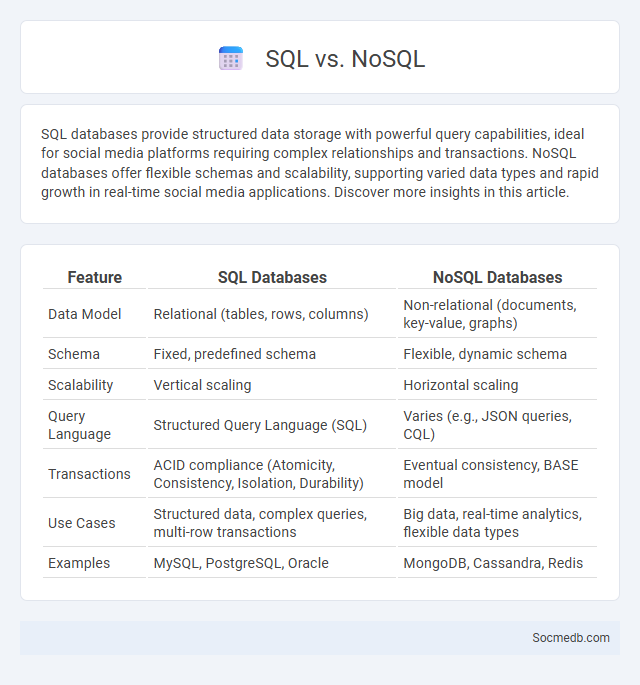The width and height of the screenshot is (640, 685).
Task: Click 'Structured Query Language (SQL)' cell
Action: pos(272,425)
